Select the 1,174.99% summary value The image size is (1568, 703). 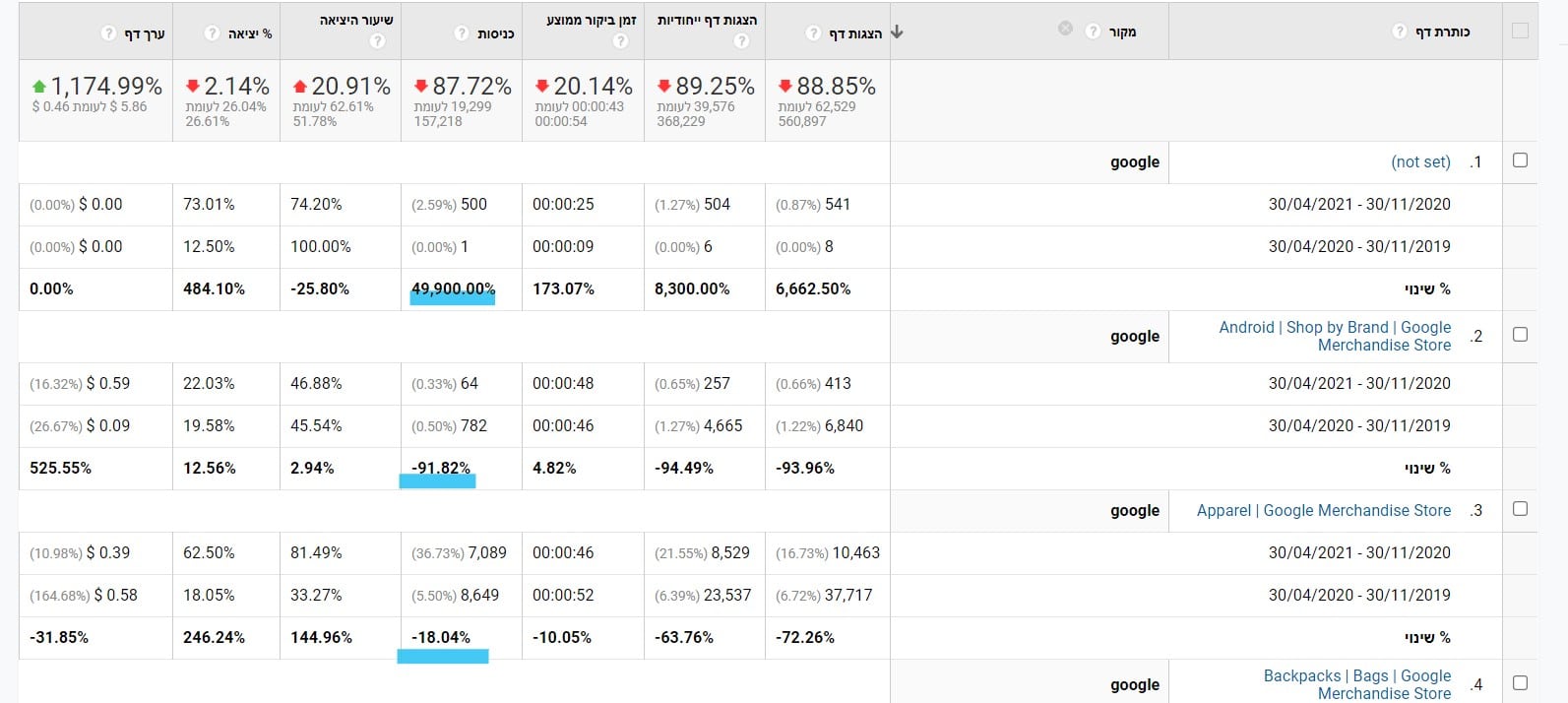click(106, 87)
